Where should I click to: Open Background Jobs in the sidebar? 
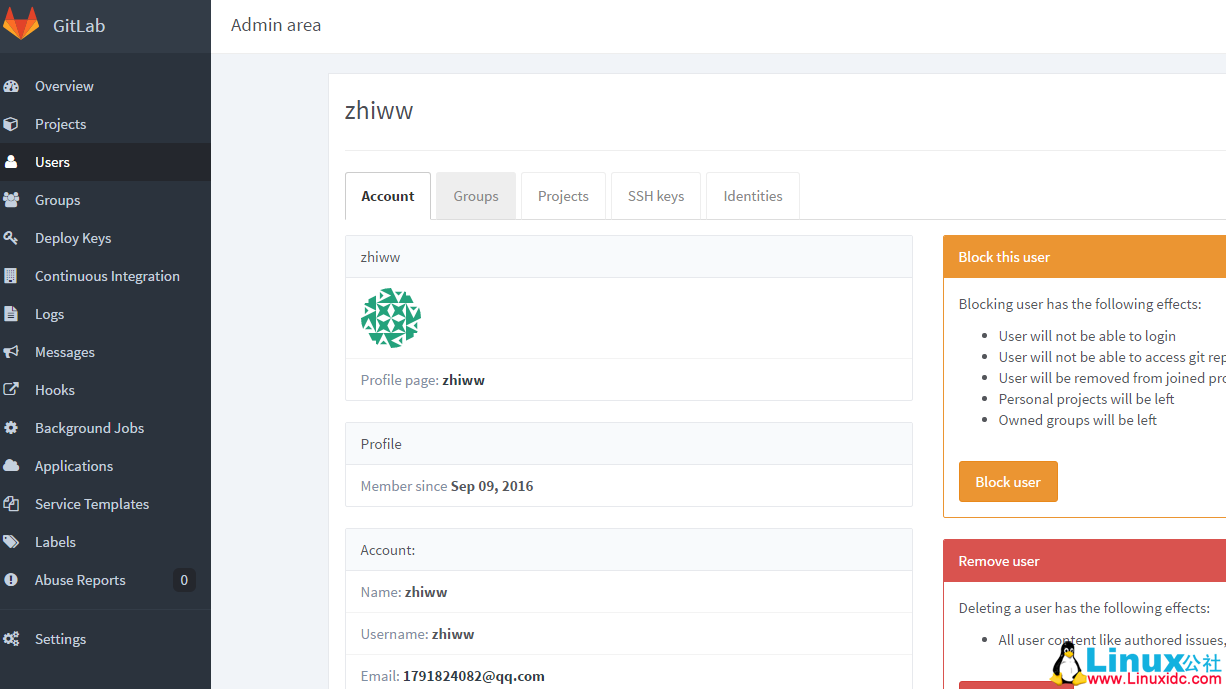click(89, 428)
